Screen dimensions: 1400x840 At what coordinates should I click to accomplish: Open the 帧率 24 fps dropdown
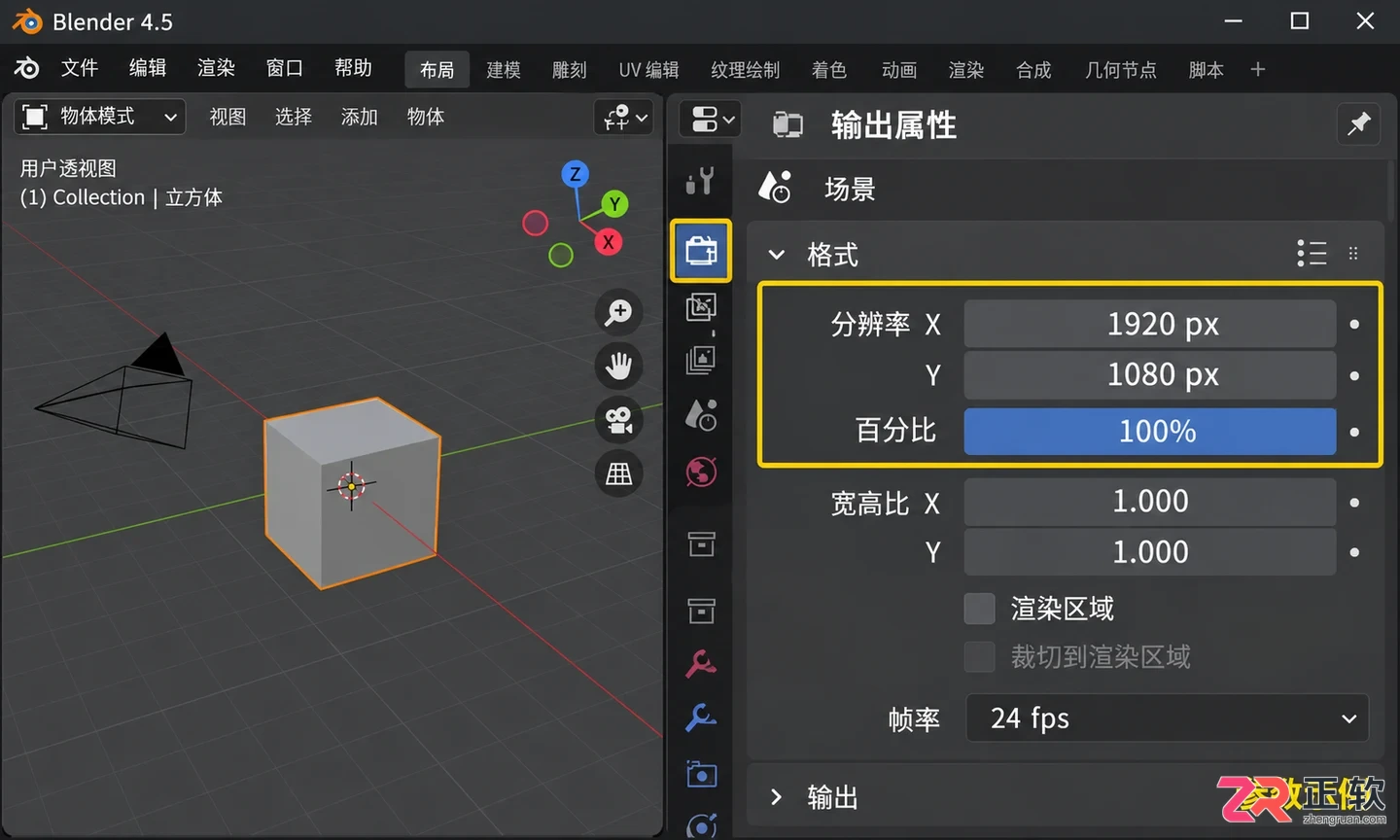tap(1168, 718)
